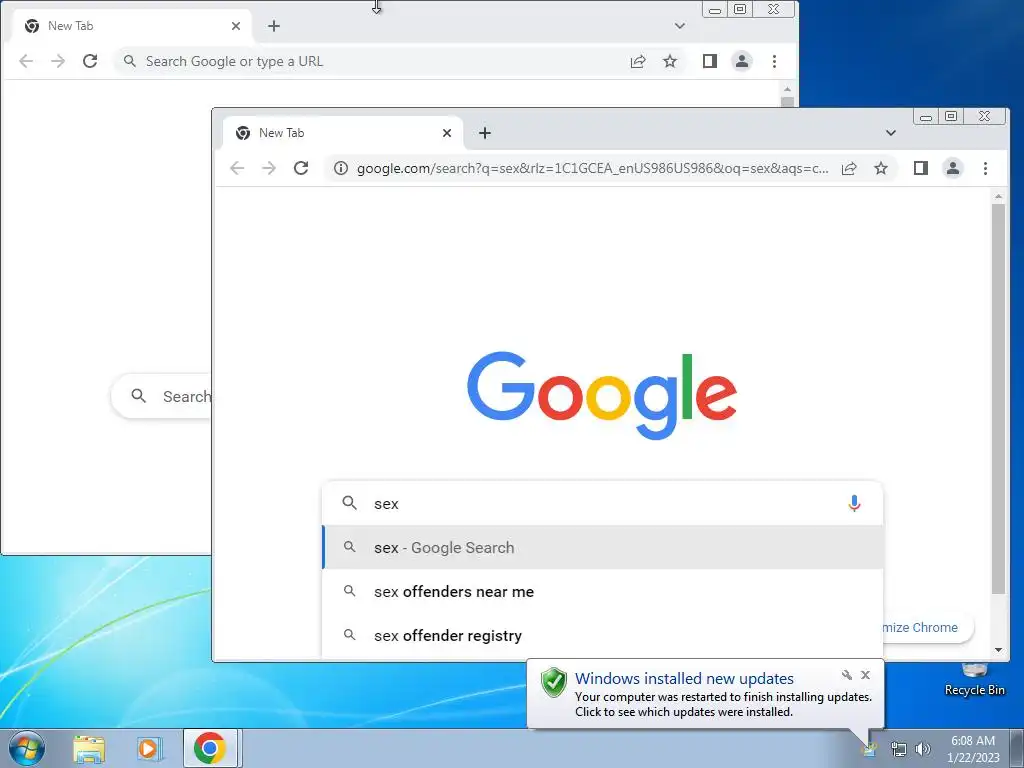This screenshot has width=1024, height=768.
Task: Go back in the front Chrome window
Action: pyautogui.click(x=237, y=168)
